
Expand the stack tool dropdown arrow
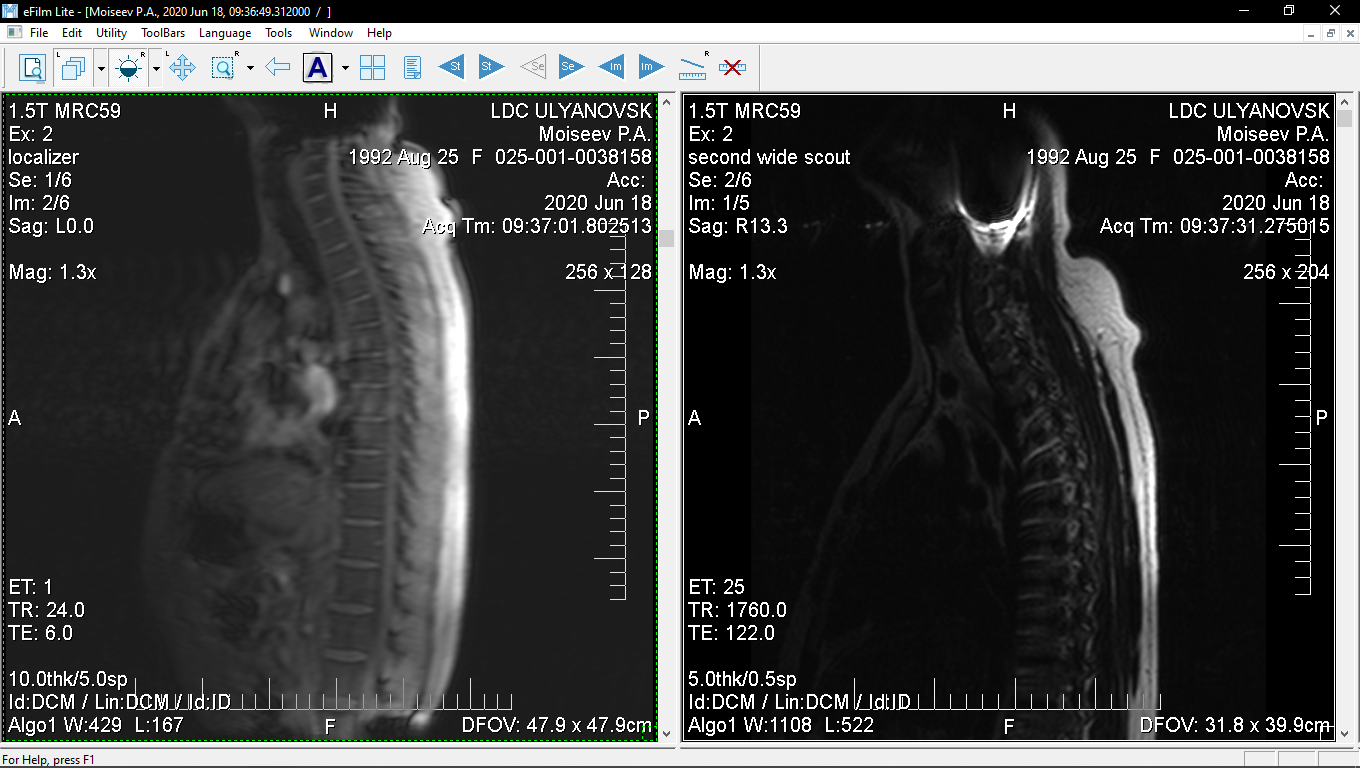[101, 68]
